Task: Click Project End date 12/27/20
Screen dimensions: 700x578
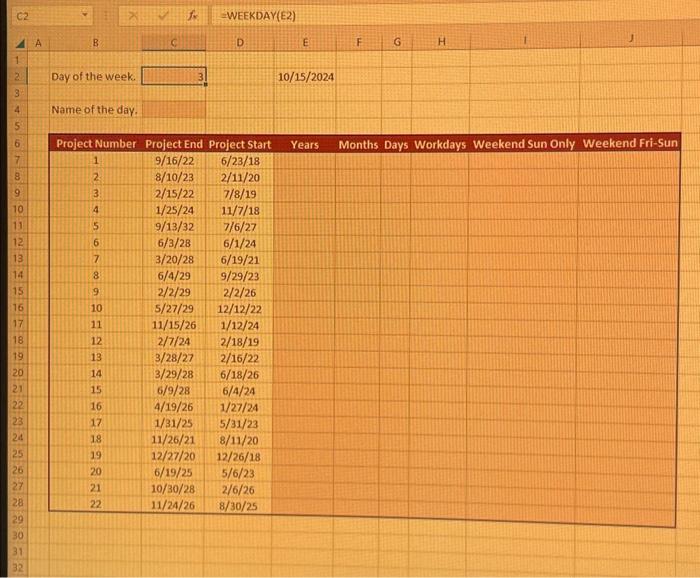Action: point(173,456)
